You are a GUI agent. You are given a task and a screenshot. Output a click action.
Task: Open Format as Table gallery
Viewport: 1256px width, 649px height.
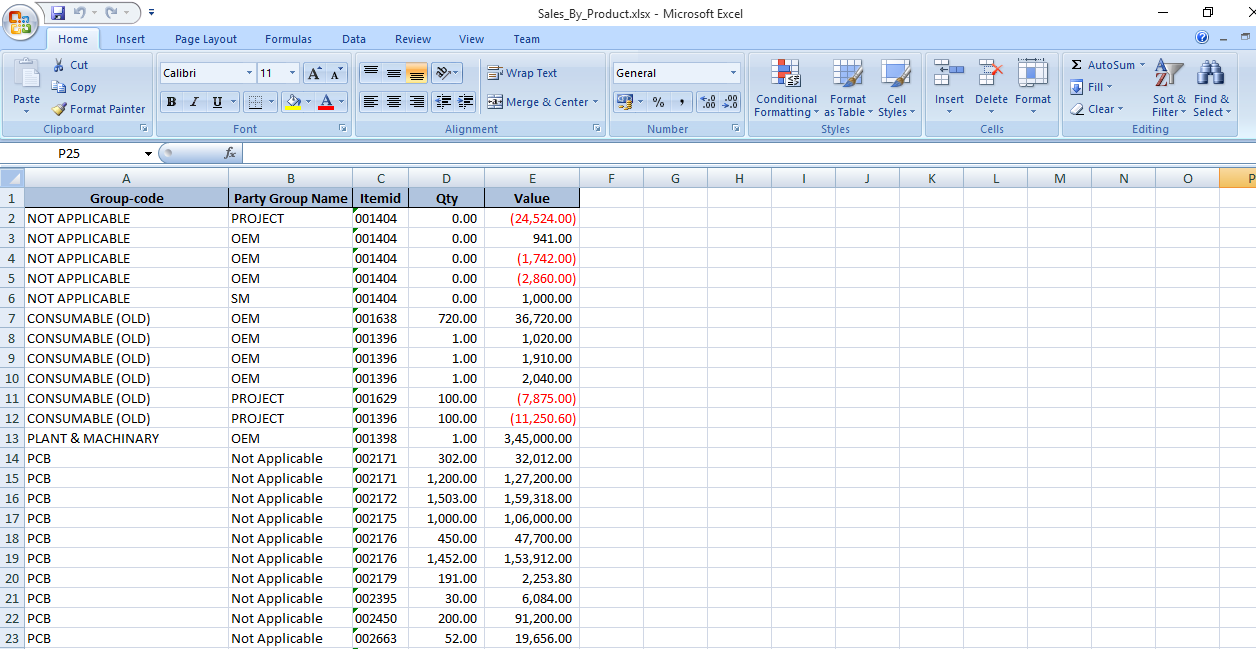point(848,88)
